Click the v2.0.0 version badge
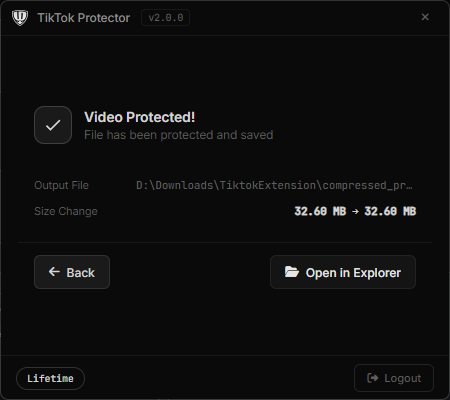The width and height of the screenshot is (450, 400). click(x=166, y=18)
